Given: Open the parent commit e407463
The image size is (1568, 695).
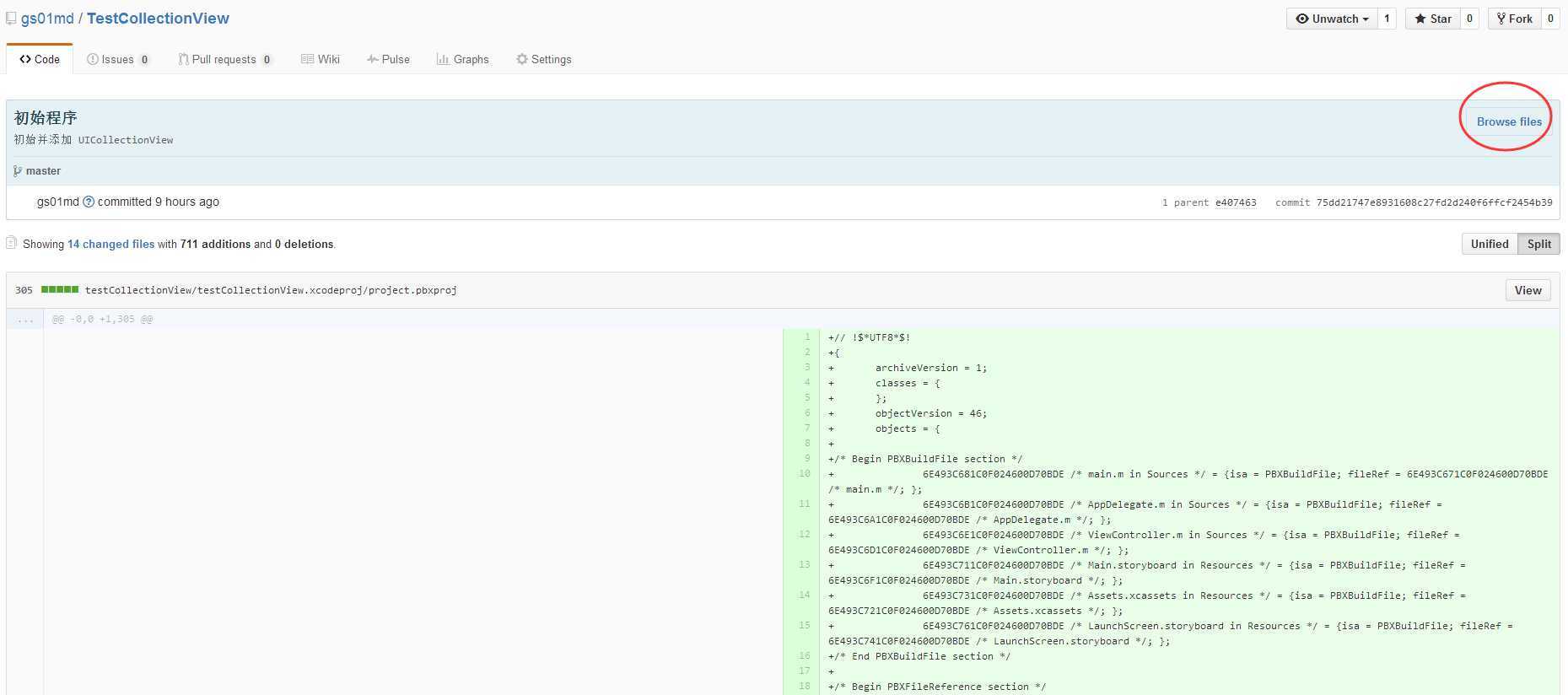Looking at the screenshot, I should [1236, 202].
